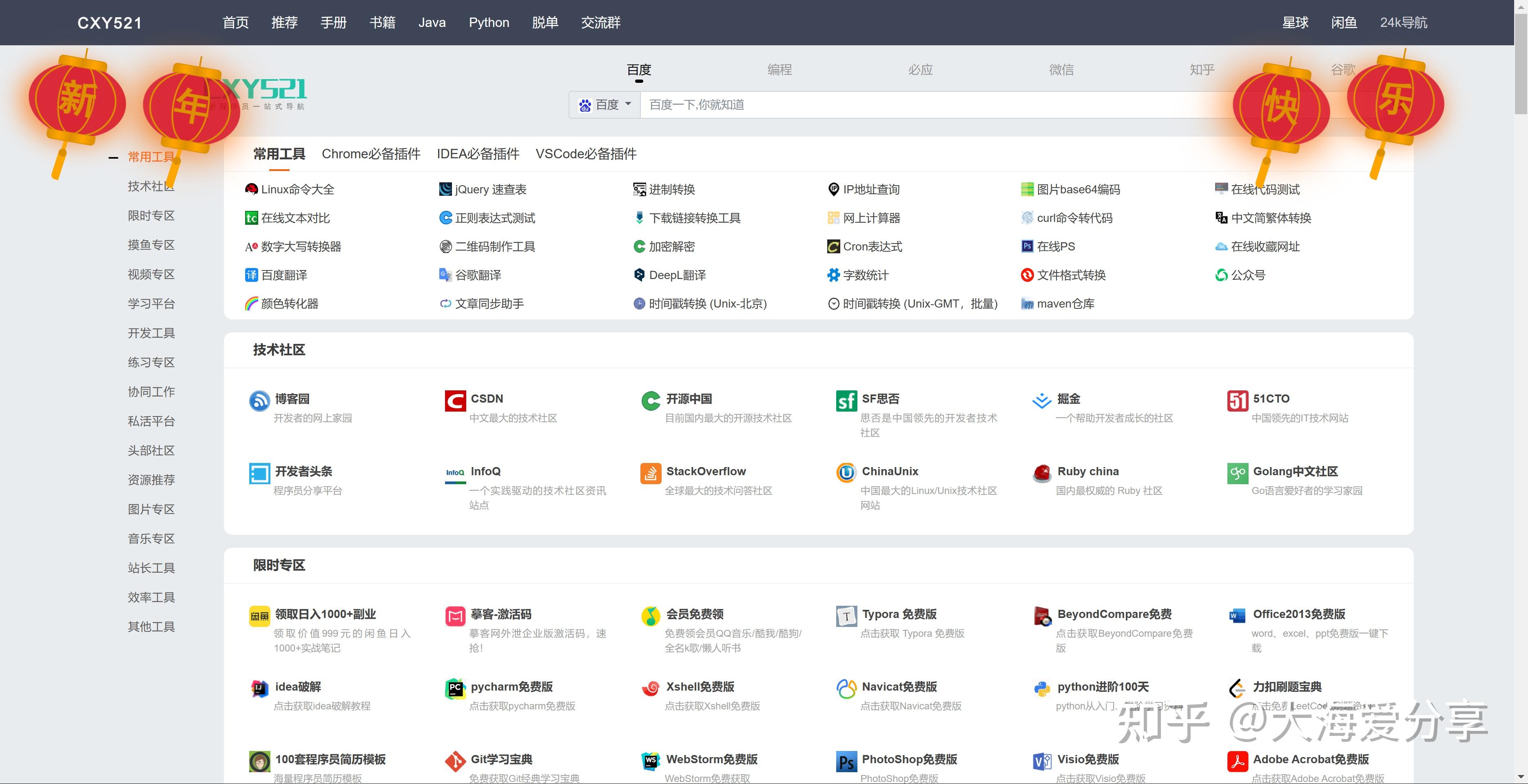The width and height of the screenshot is (1528, 784).
Task: Open the DeepL翻译 link
Action: 677,275
